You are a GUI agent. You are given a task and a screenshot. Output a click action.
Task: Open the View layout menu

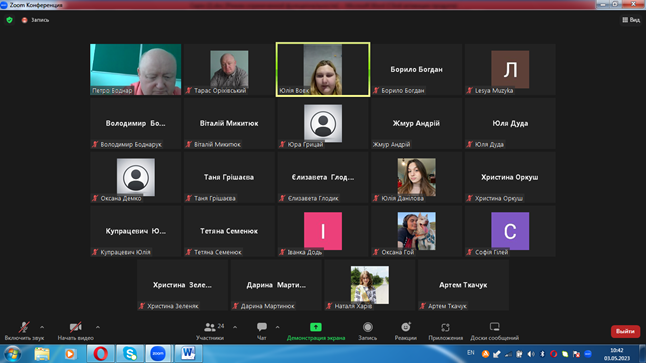(631, 20)
